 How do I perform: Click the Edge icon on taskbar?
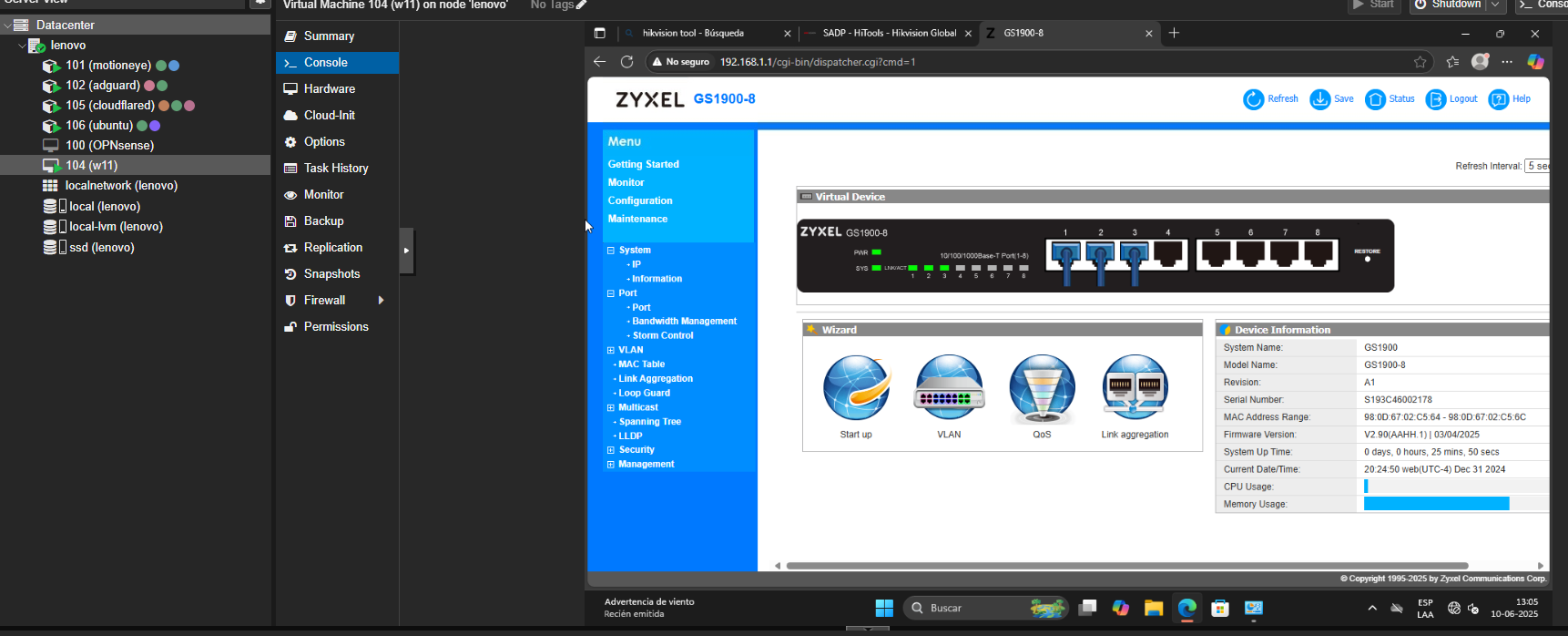[1186, 608]
